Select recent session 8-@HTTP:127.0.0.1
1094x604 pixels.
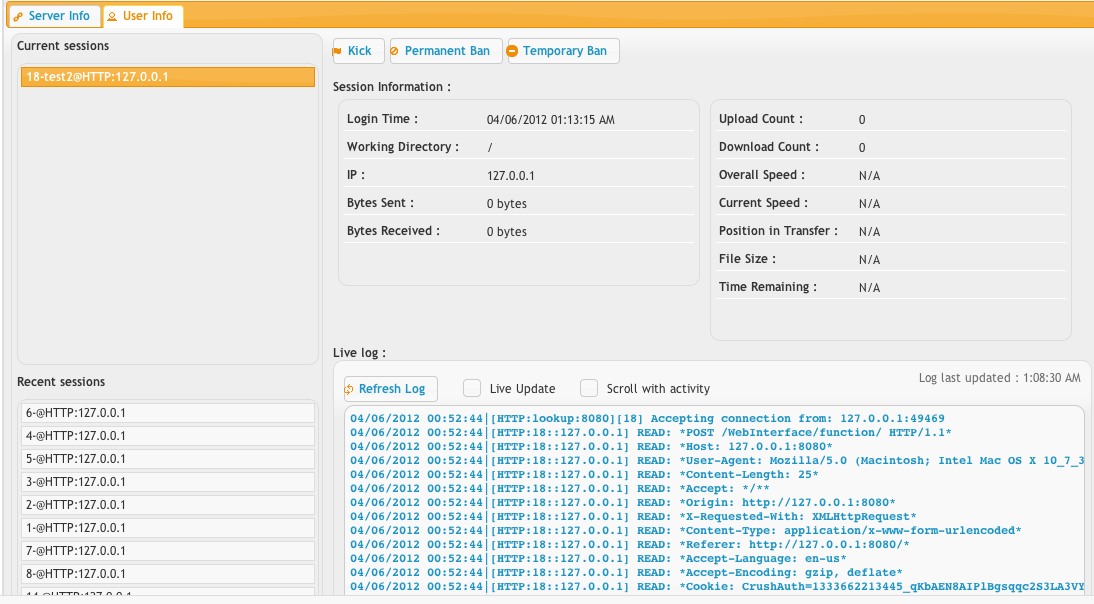pos(167,574)
